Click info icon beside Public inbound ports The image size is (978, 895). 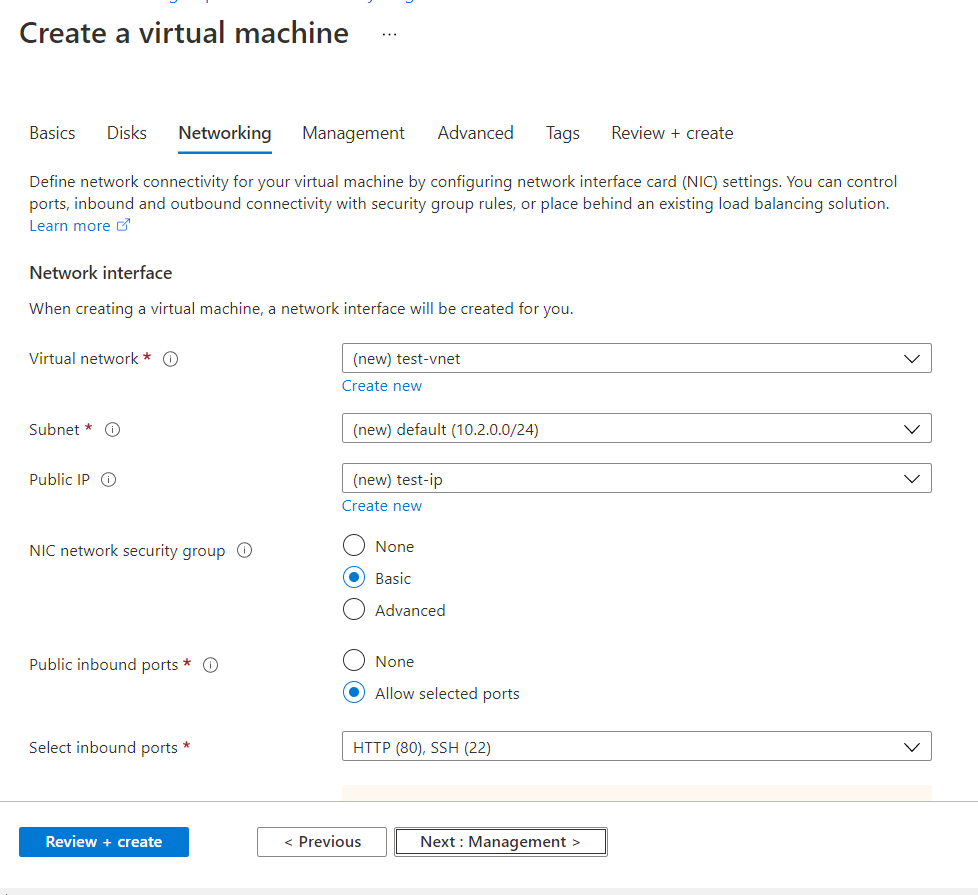tap(210, 666)
